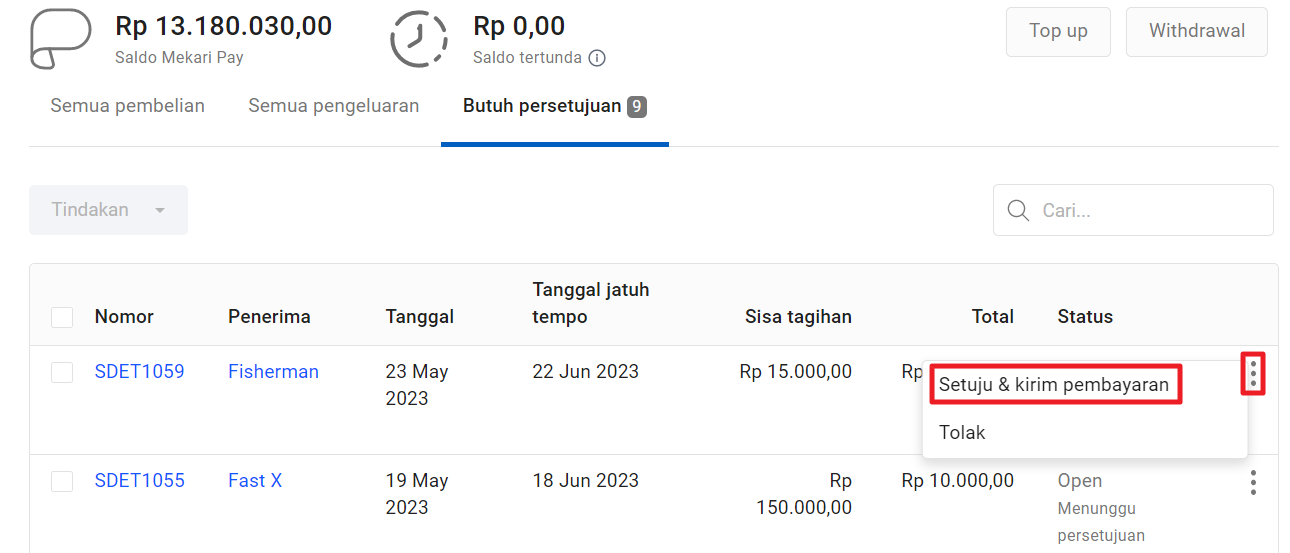The height and width of the screenshot is (553, 1290).
Task: Switch to the Semua pembelian tab
Action: pyautogui.click(x=128, y=106)
